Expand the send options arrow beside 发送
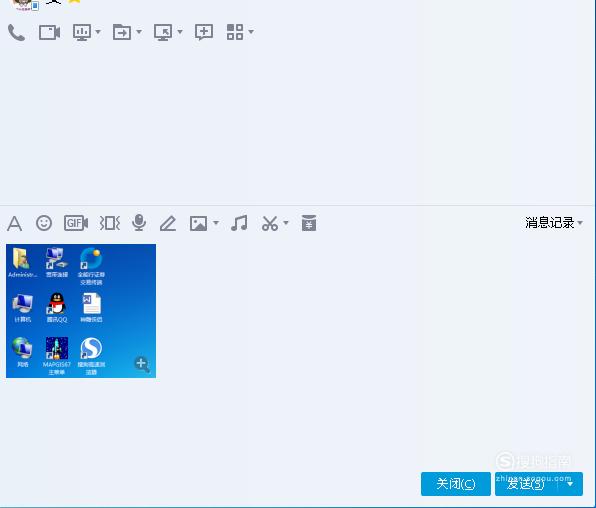The image size is (596, 508). [x=570, y=484]
